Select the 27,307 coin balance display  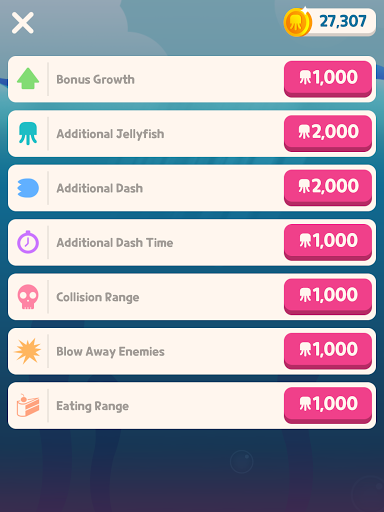[330, 22]
